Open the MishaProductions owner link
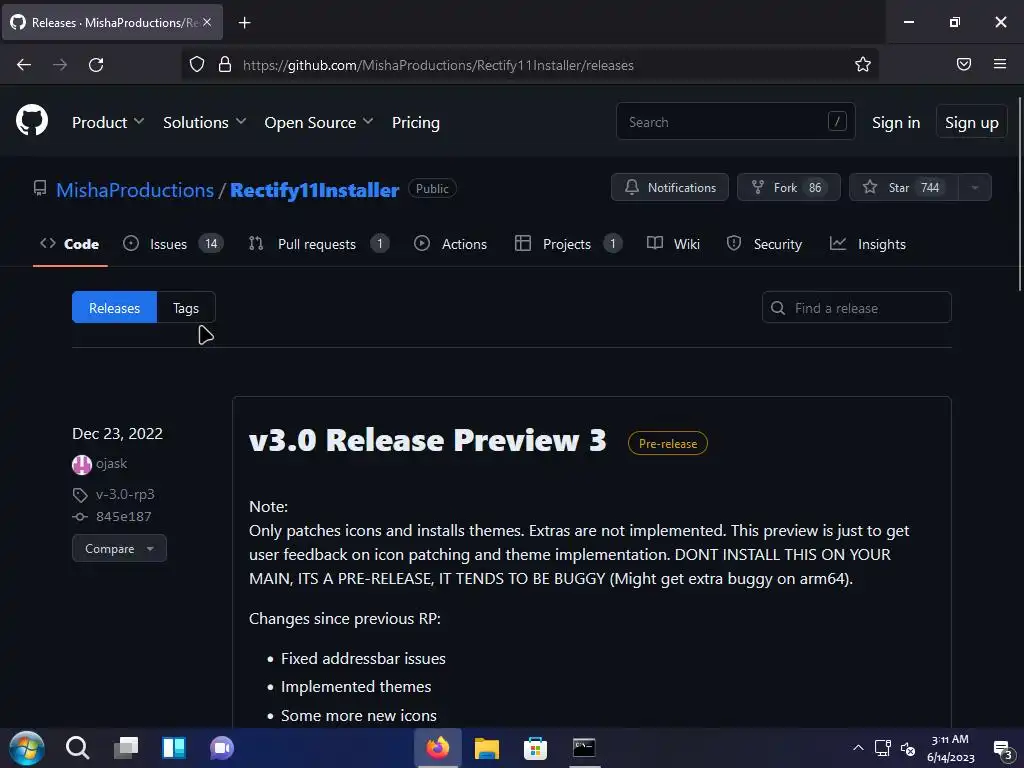The image size is (1024, 768). point(135,190)
